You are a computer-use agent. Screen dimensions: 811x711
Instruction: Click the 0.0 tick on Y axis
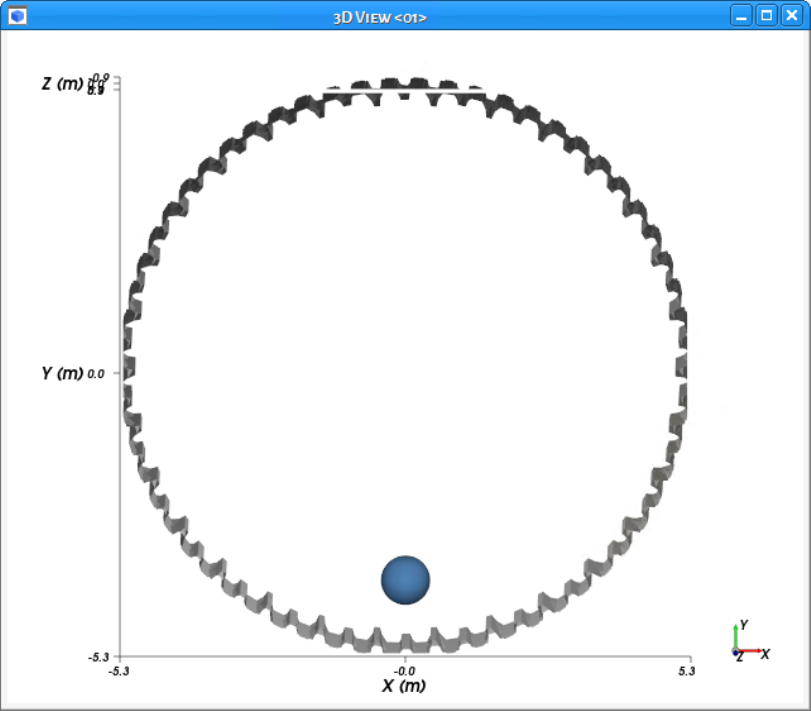point(96,373)
